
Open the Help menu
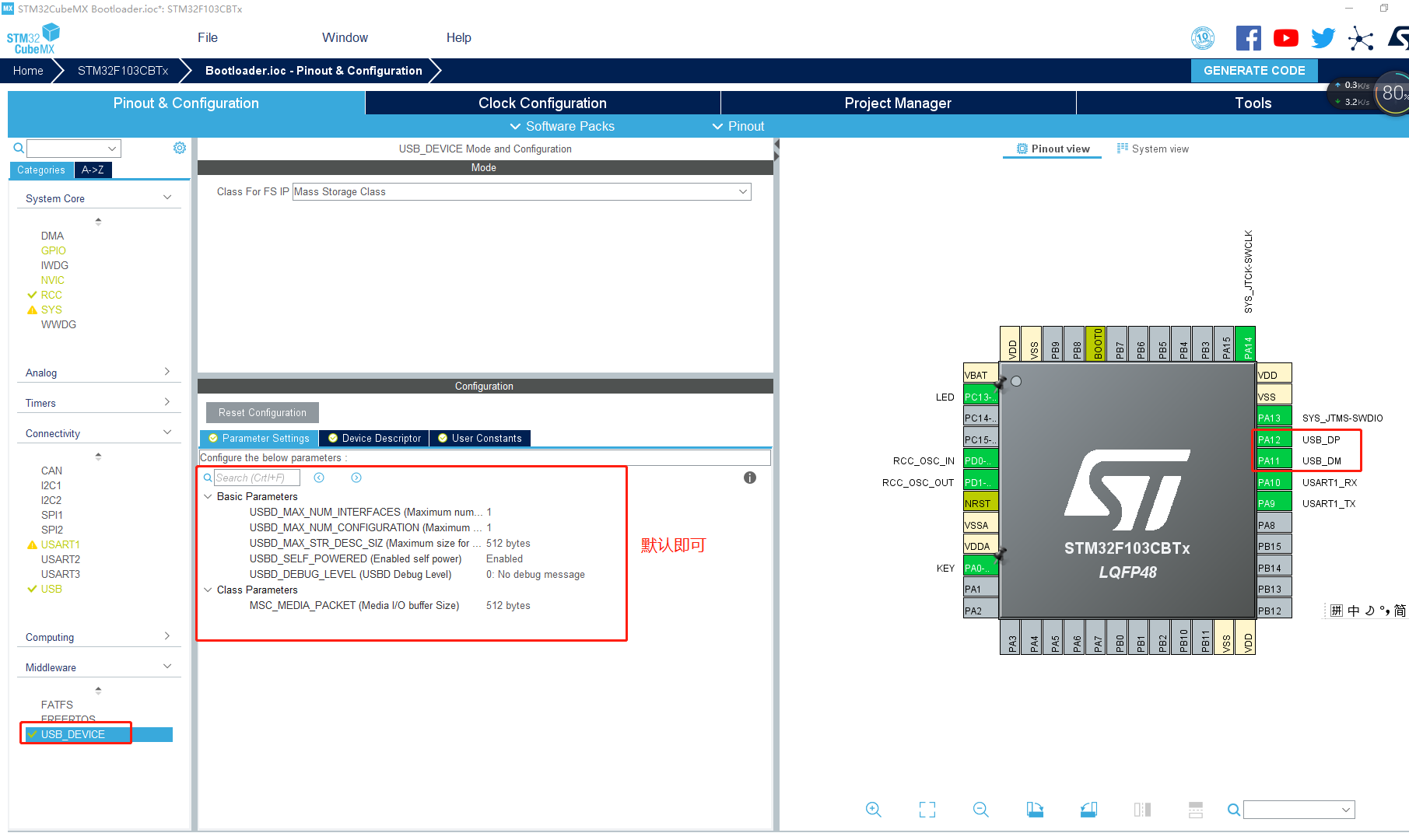[459, 37]
